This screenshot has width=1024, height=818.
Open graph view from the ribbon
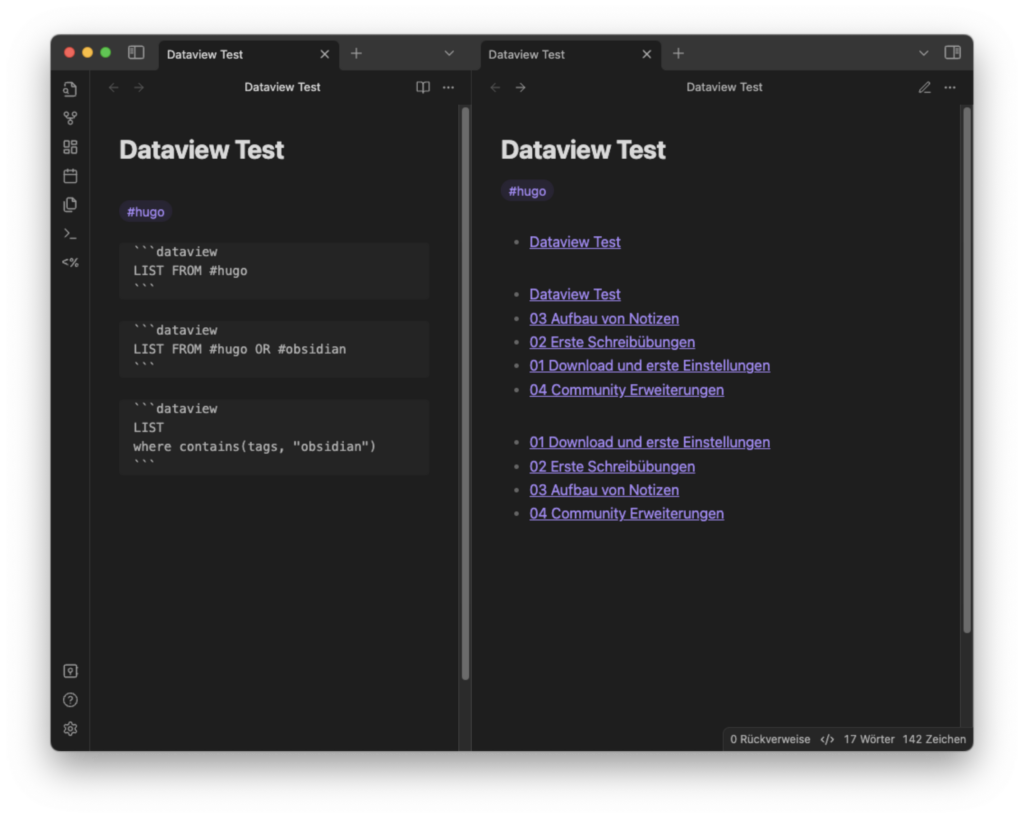pyautogui.click(x=71, y=118)
